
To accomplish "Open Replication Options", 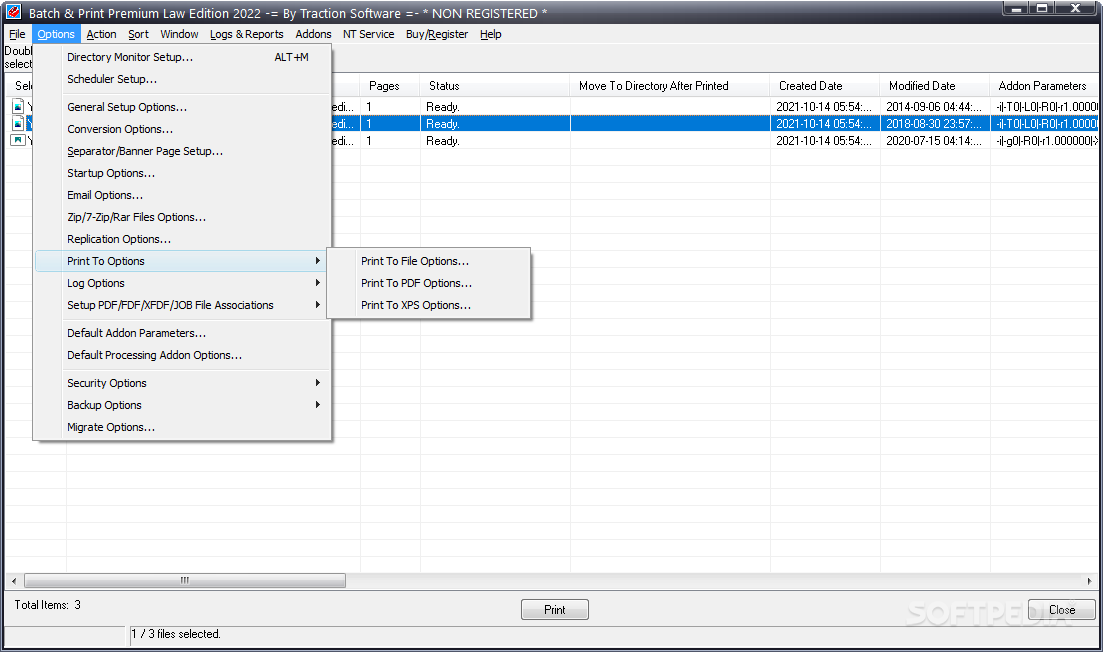I will click(182, 239).
